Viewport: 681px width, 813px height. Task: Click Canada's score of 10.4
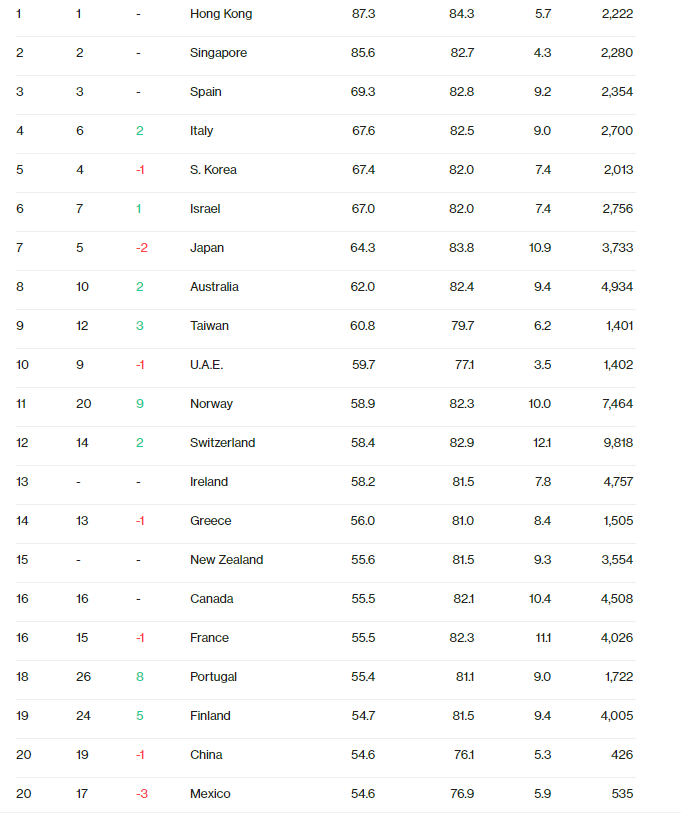(540, 599)
